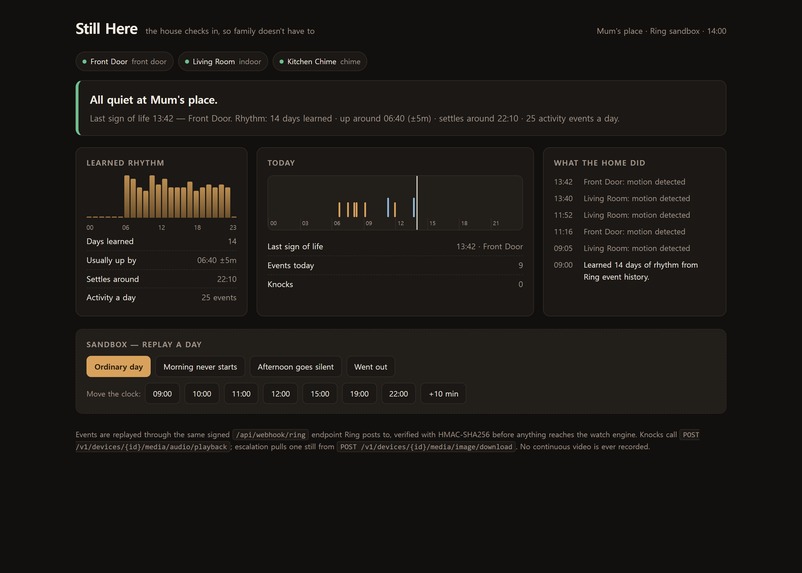Move the clock to 09:00
Image resolution: width=802 pixels, height=573 pixels.
[162, 394]
